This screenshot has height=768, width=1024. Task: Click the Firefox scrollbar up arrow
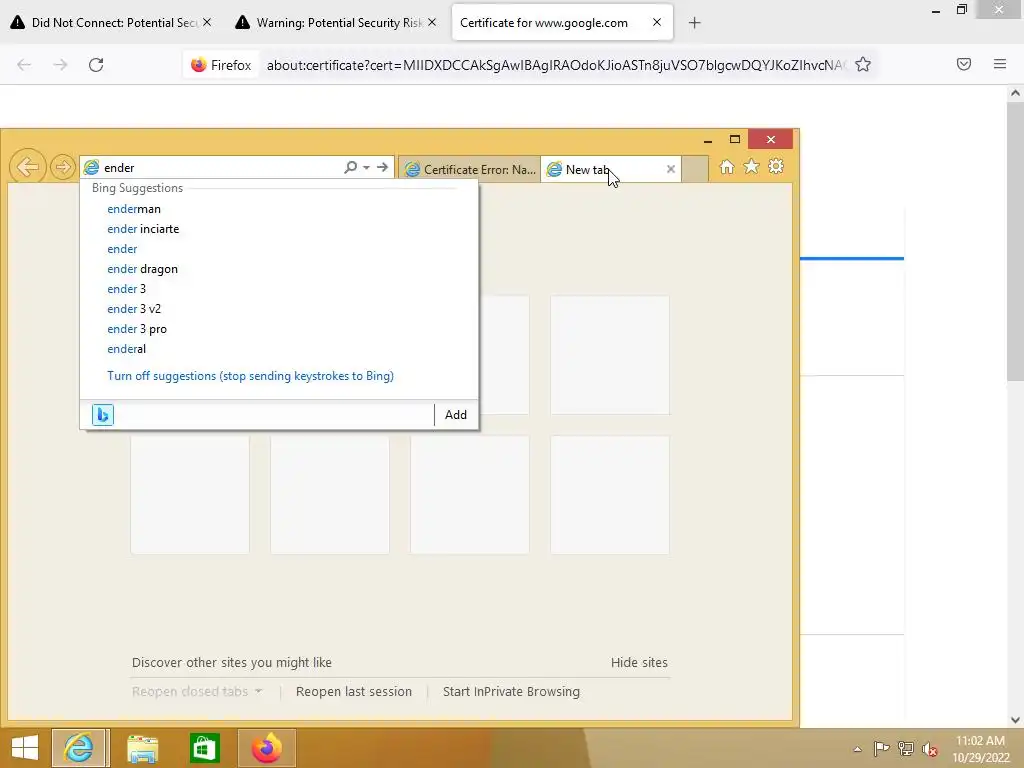tap(1015, 93)
